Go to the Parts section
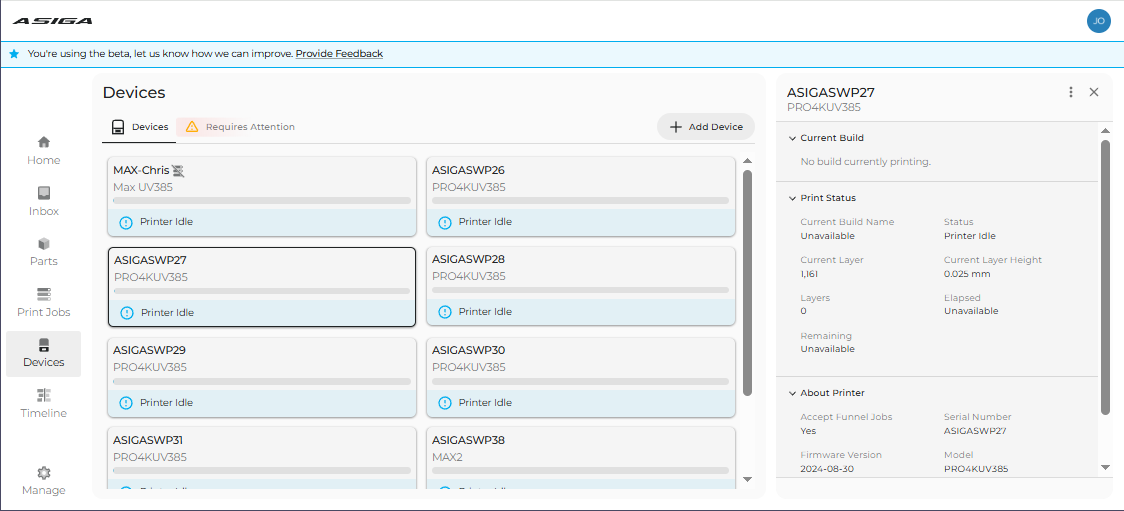Image resolution: width=1124 pixels, height=511 pixels. (x=44, y=252)
